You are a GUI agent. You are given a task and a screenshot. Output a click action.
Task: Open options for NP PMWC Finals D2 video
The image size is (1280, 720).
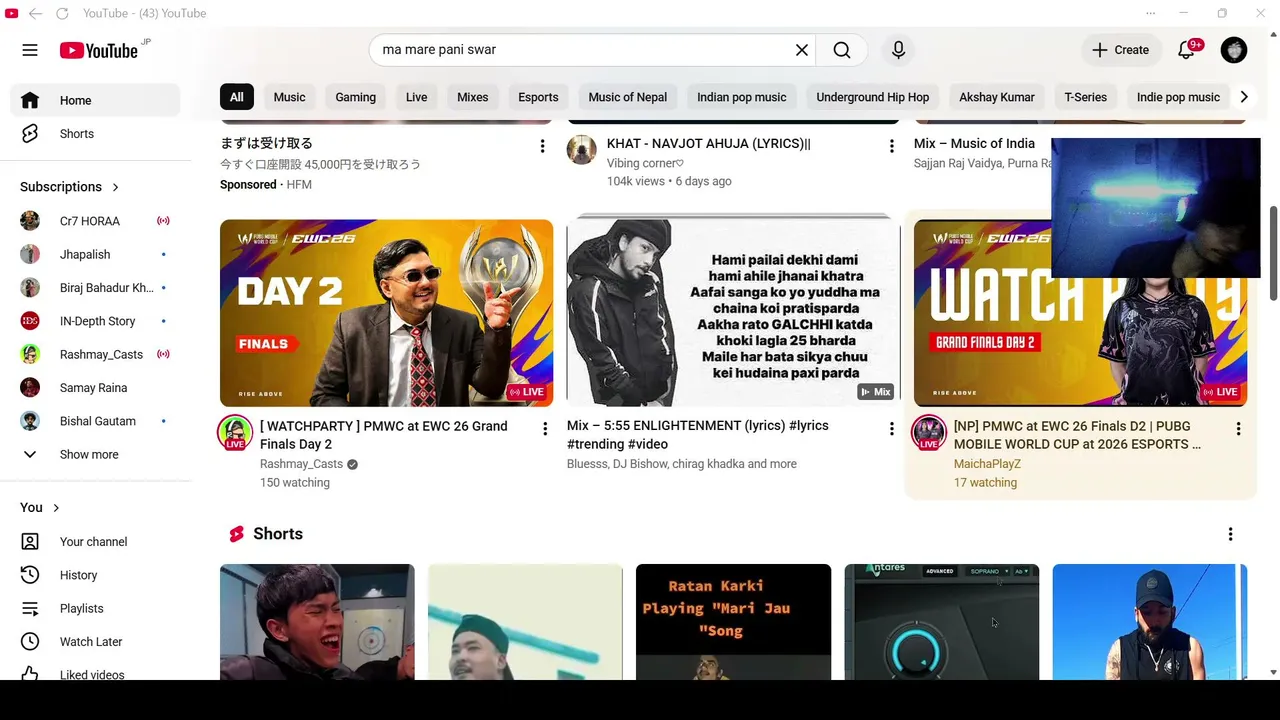tap(1238, 429)
